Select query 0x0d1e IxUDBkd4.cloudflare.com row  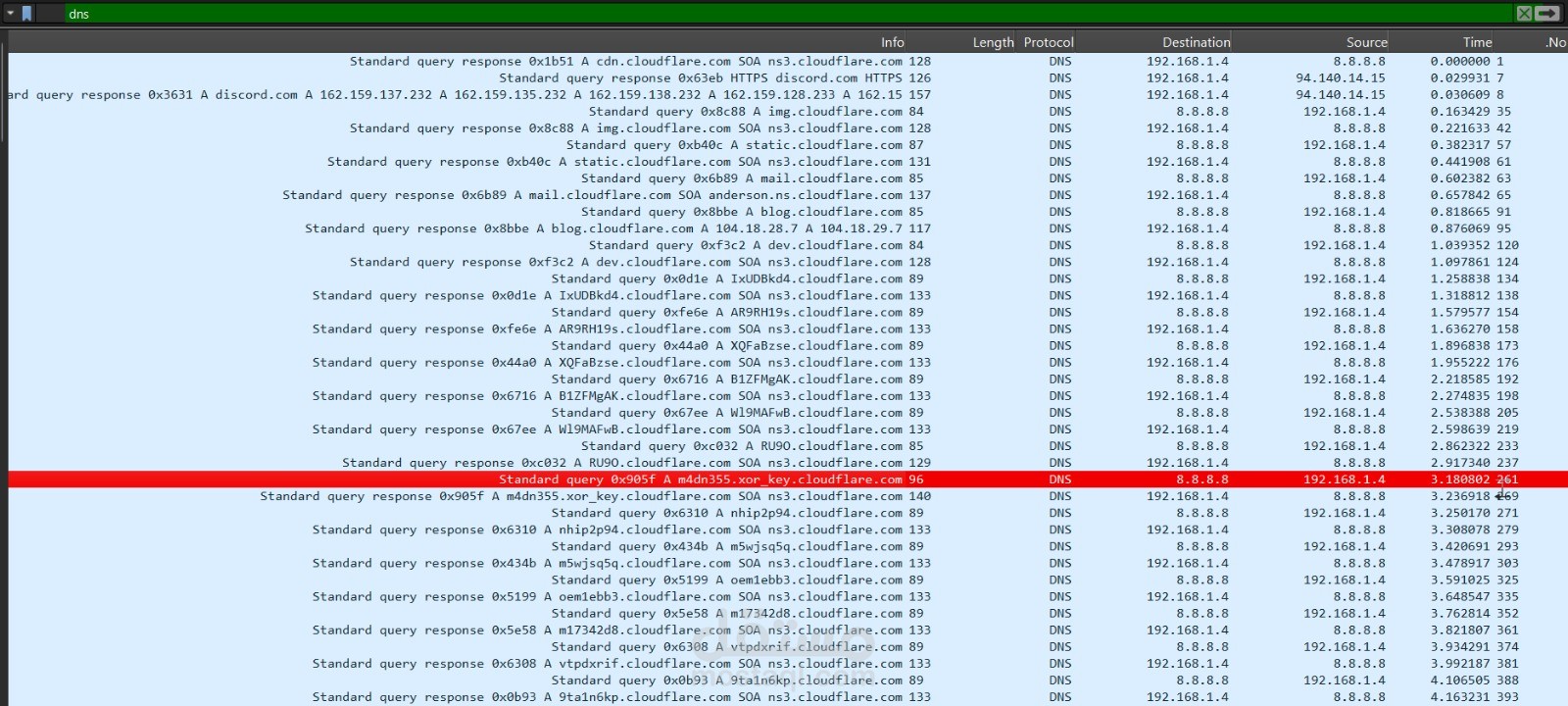(788, 278)
